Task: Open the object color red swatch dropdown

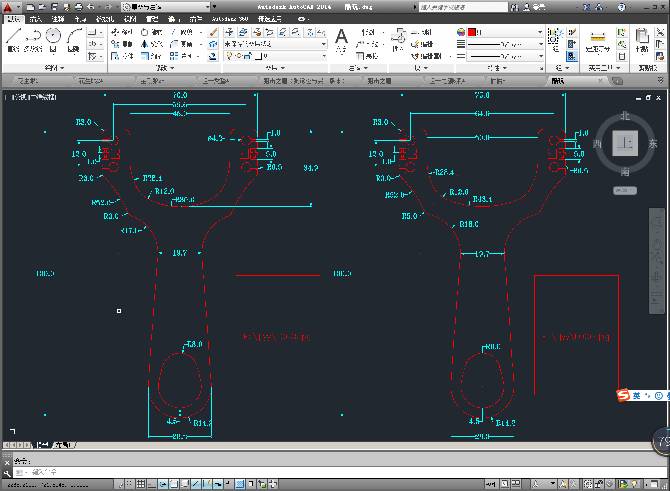Action: pyautogui.click(x=505, y=32)
